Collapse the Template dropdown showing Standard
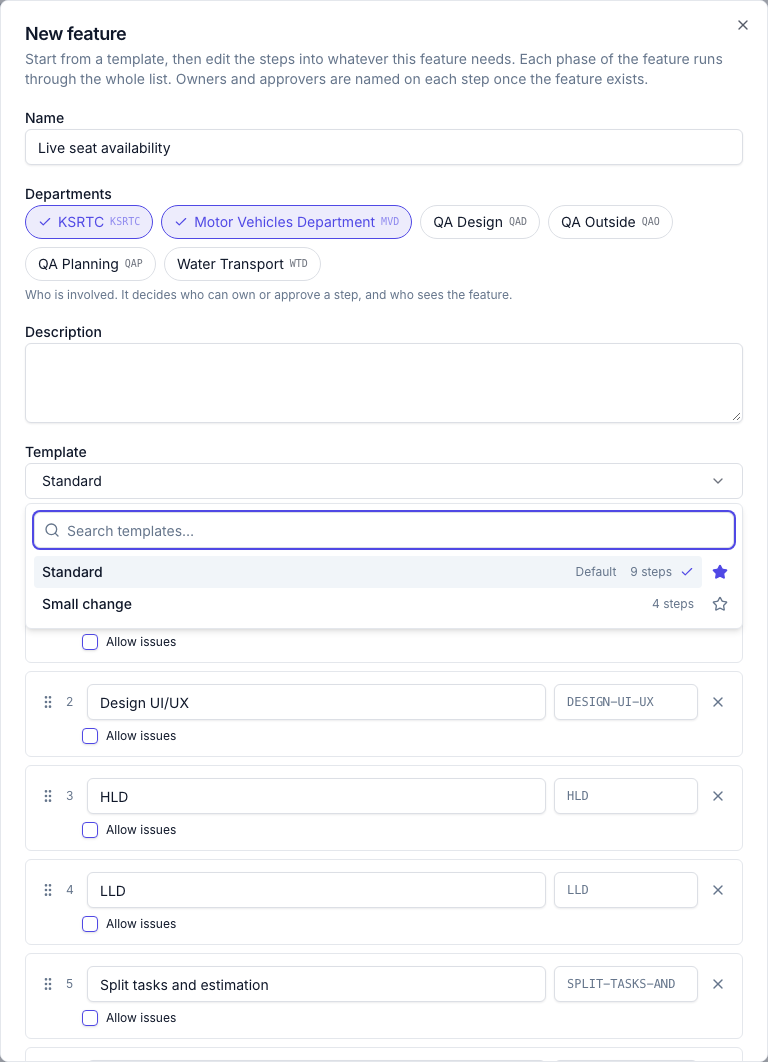Screen dimensions: 768x1062 (x=384, y=481)
